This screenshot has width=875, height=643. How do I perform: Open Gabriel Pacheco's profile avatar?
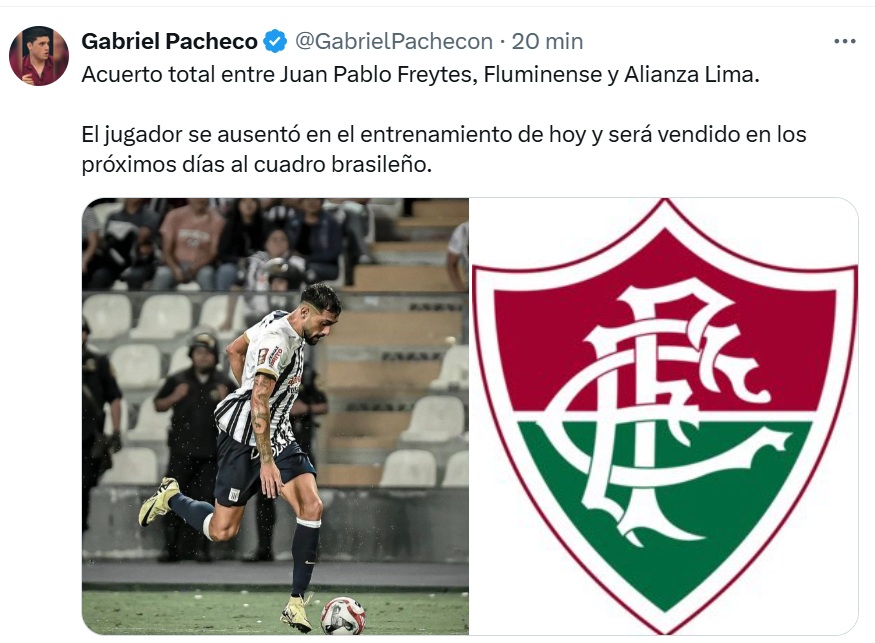click(39, 56)
